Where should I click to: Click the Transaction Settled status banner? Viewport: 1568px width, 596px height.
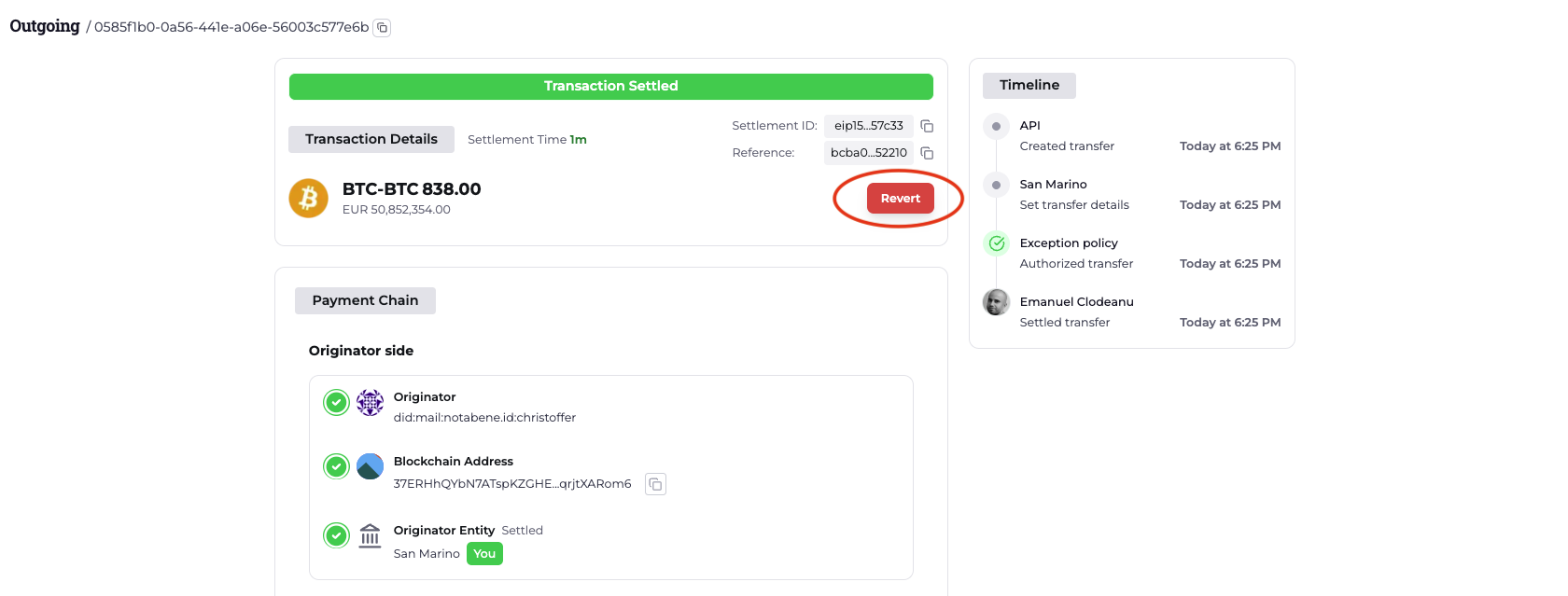(x=611, y=87)
